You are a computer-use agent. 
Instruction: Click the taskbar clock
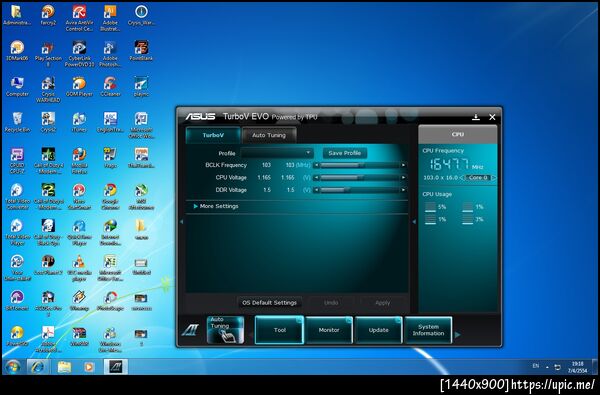point(577,367)
